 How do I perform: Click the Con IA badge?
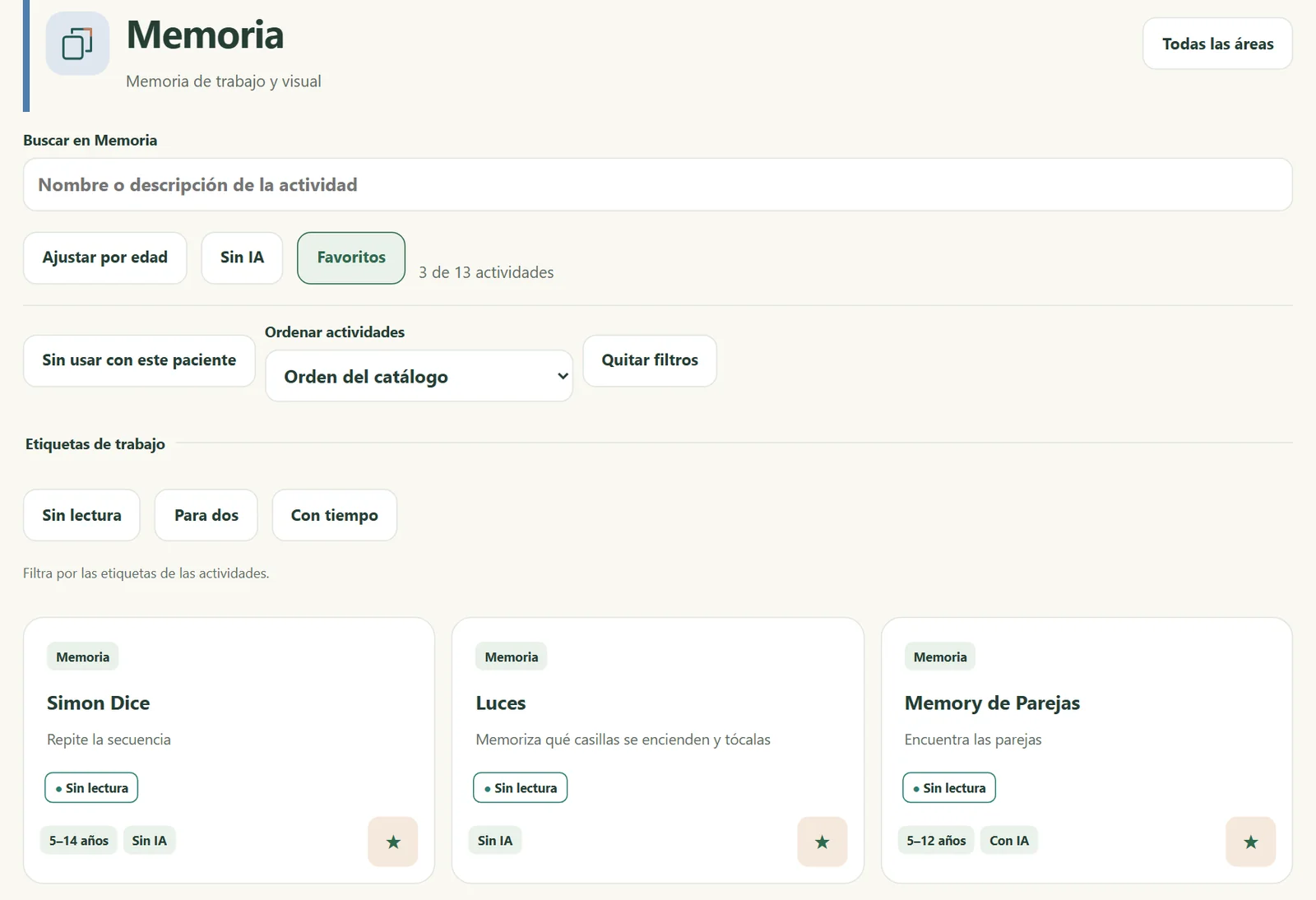point(1009,841)
